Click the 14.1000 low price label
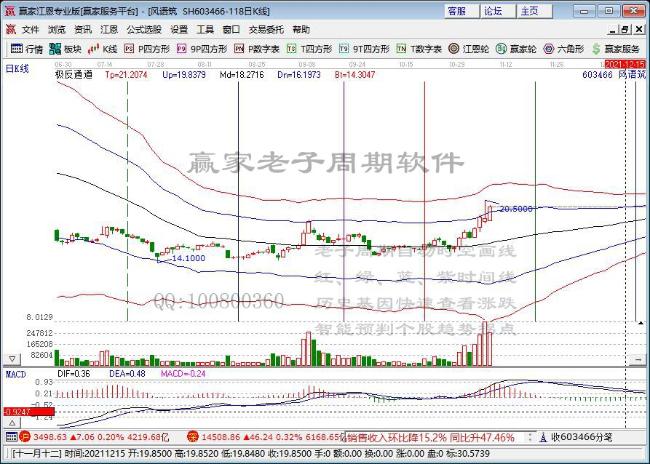650x464 pixels. point(189,258)
